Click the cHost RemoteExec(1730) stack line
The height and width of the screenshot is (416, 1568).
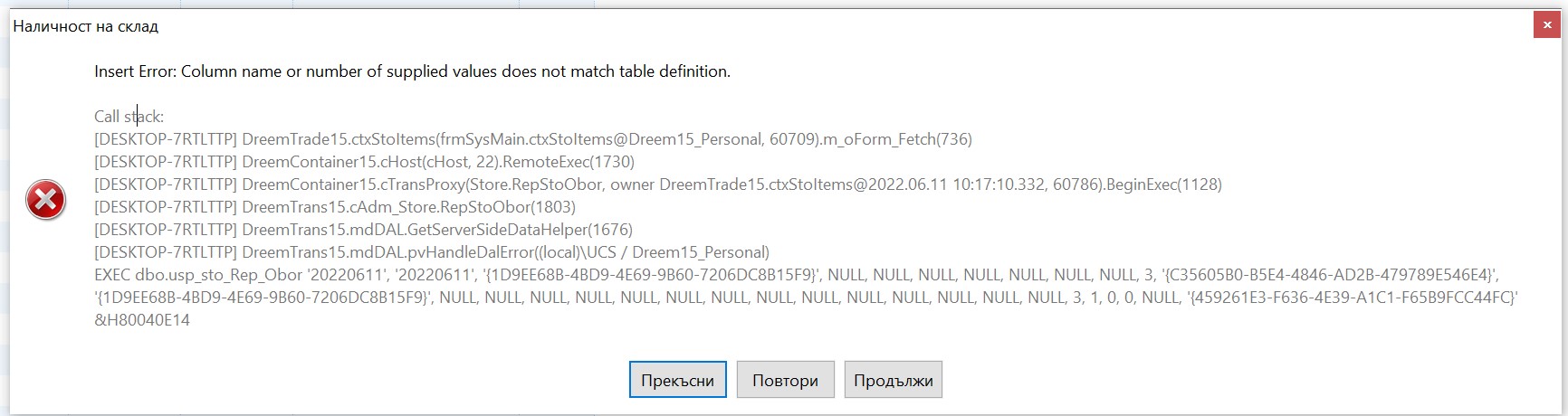(364, 162)
